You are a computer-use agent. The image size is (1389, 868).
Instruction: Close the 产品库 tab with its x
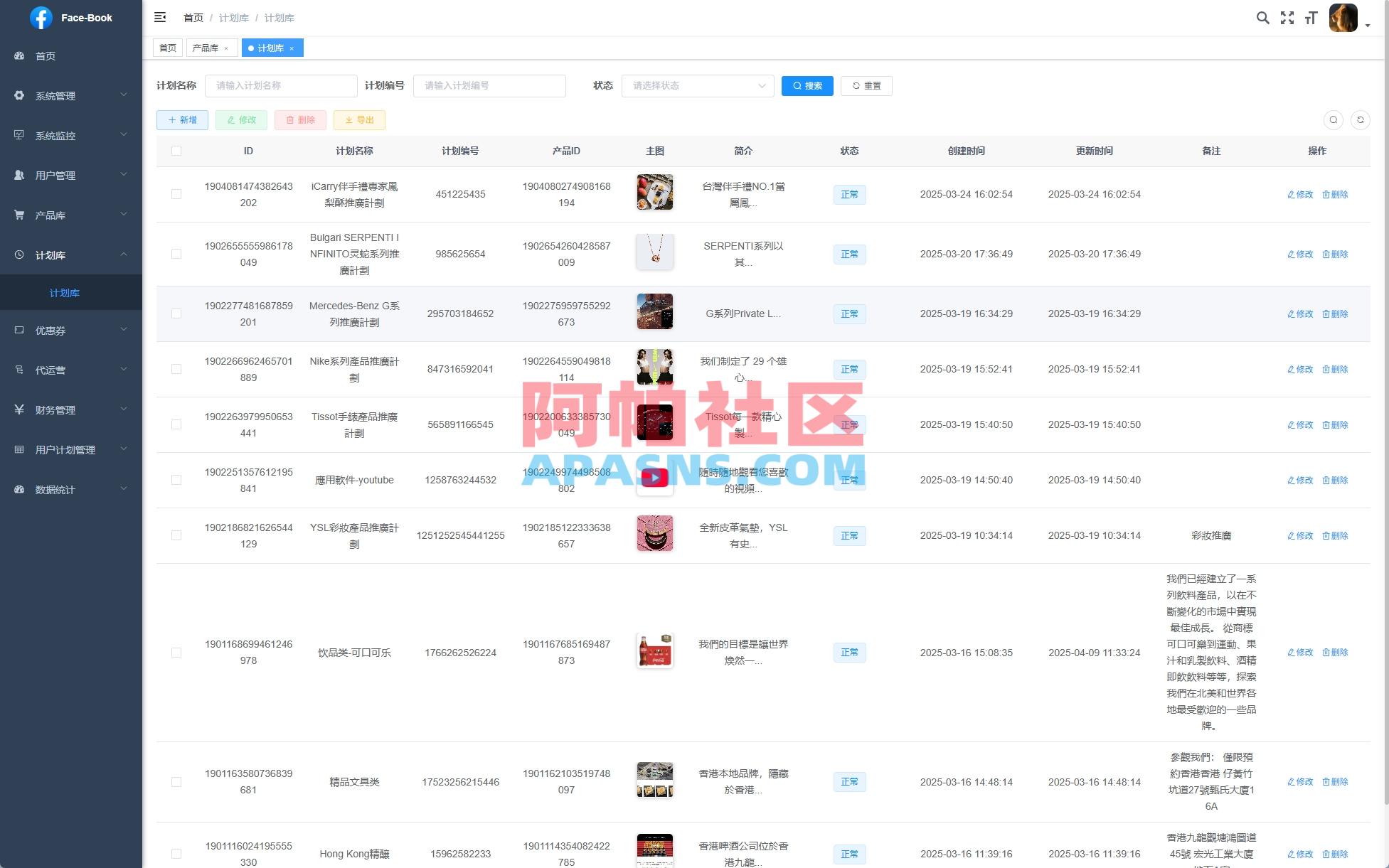point(226,48)
